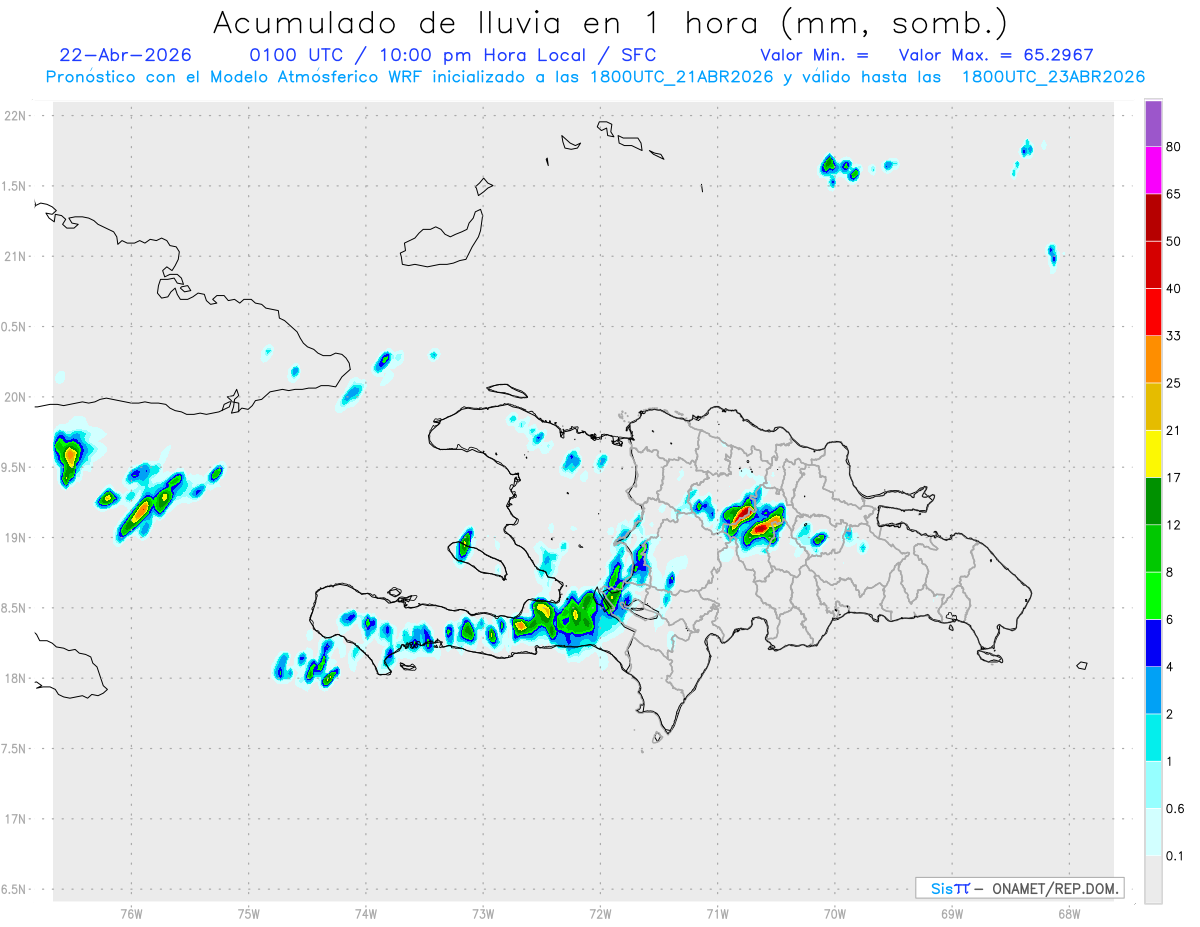
Task: Click the date text 22-Abr-2026
Action: pyautogui.click(x=125, y=55)
